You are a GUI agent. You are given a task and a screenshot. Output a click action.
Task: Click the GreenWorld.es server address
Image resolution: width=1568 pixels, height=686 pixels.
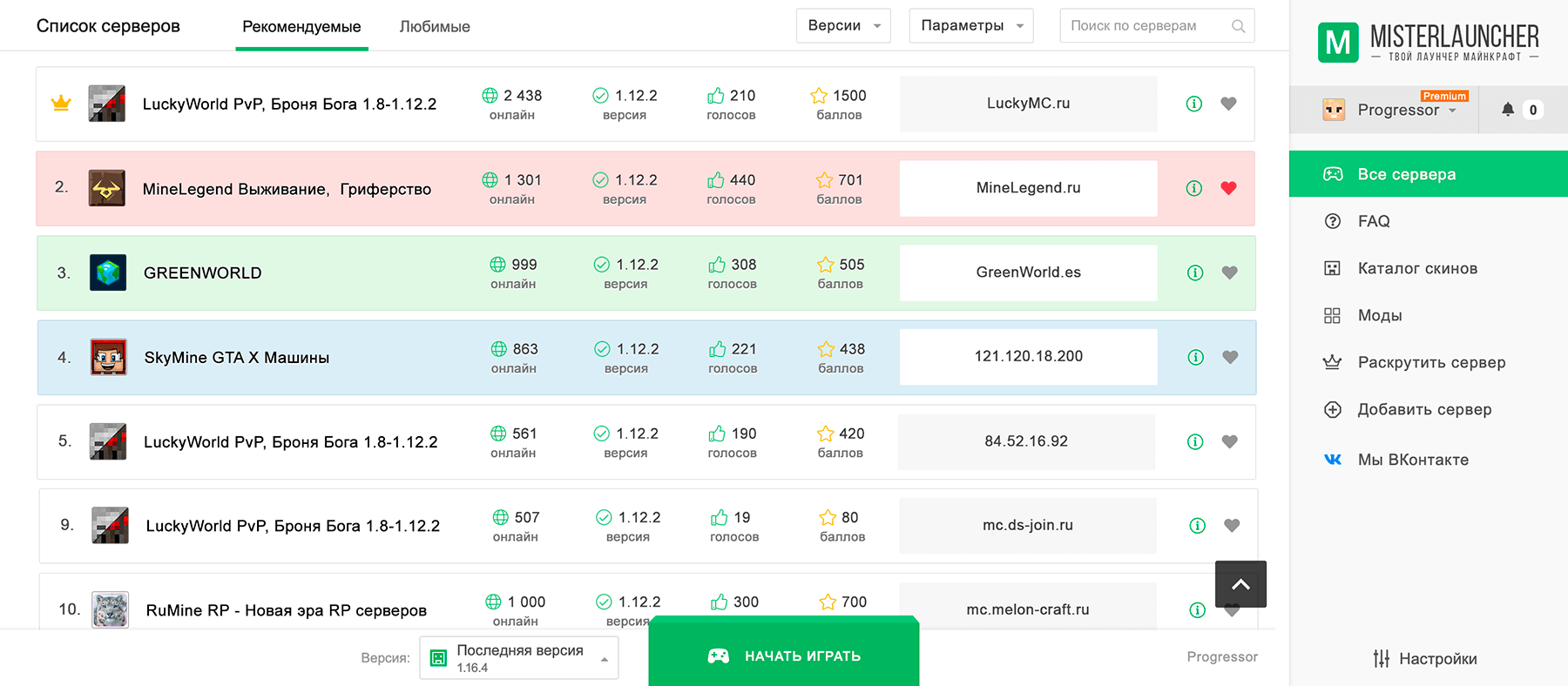pyautogui.click(x=1028, y=272)
